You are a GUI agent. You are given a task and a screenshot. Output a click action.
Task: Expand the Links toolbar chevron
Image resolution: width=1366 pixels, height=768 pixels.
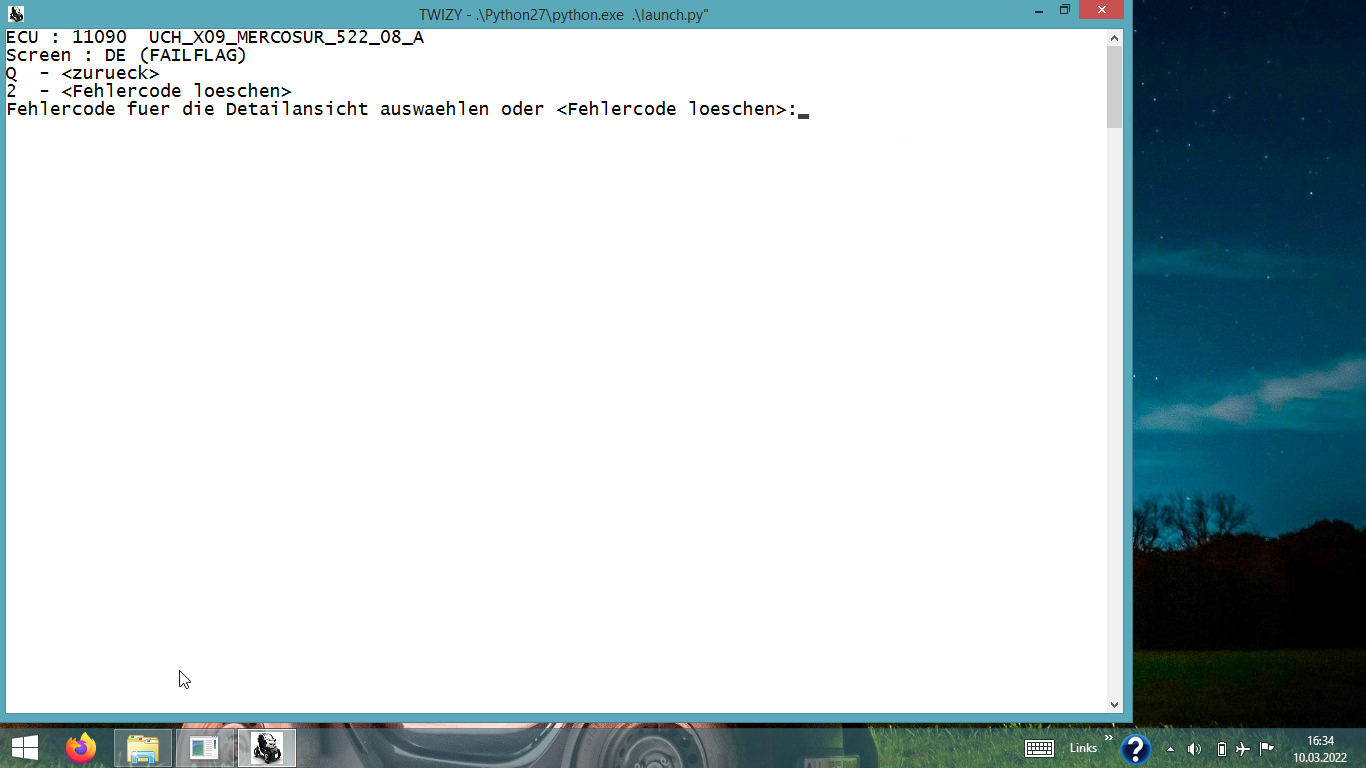[x=1108, y=738]
